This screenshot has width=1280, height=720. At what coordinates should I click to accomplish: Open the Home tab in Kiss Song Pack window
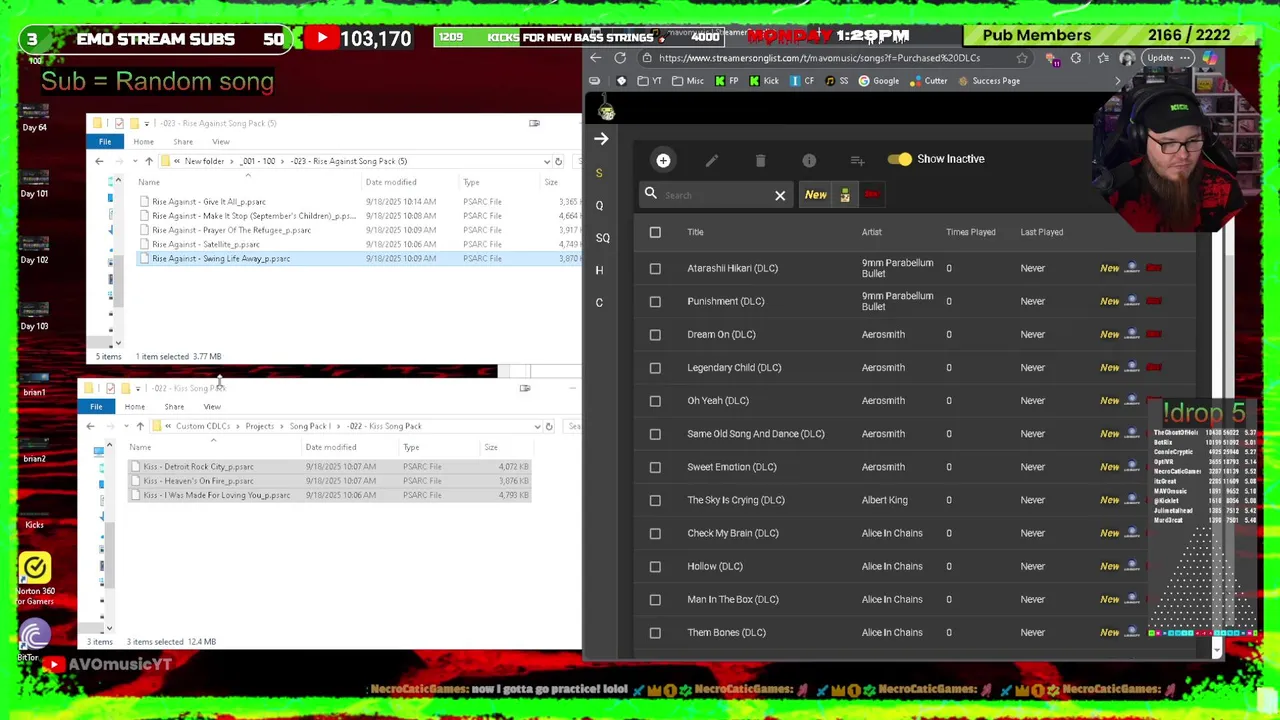point(134,407)
